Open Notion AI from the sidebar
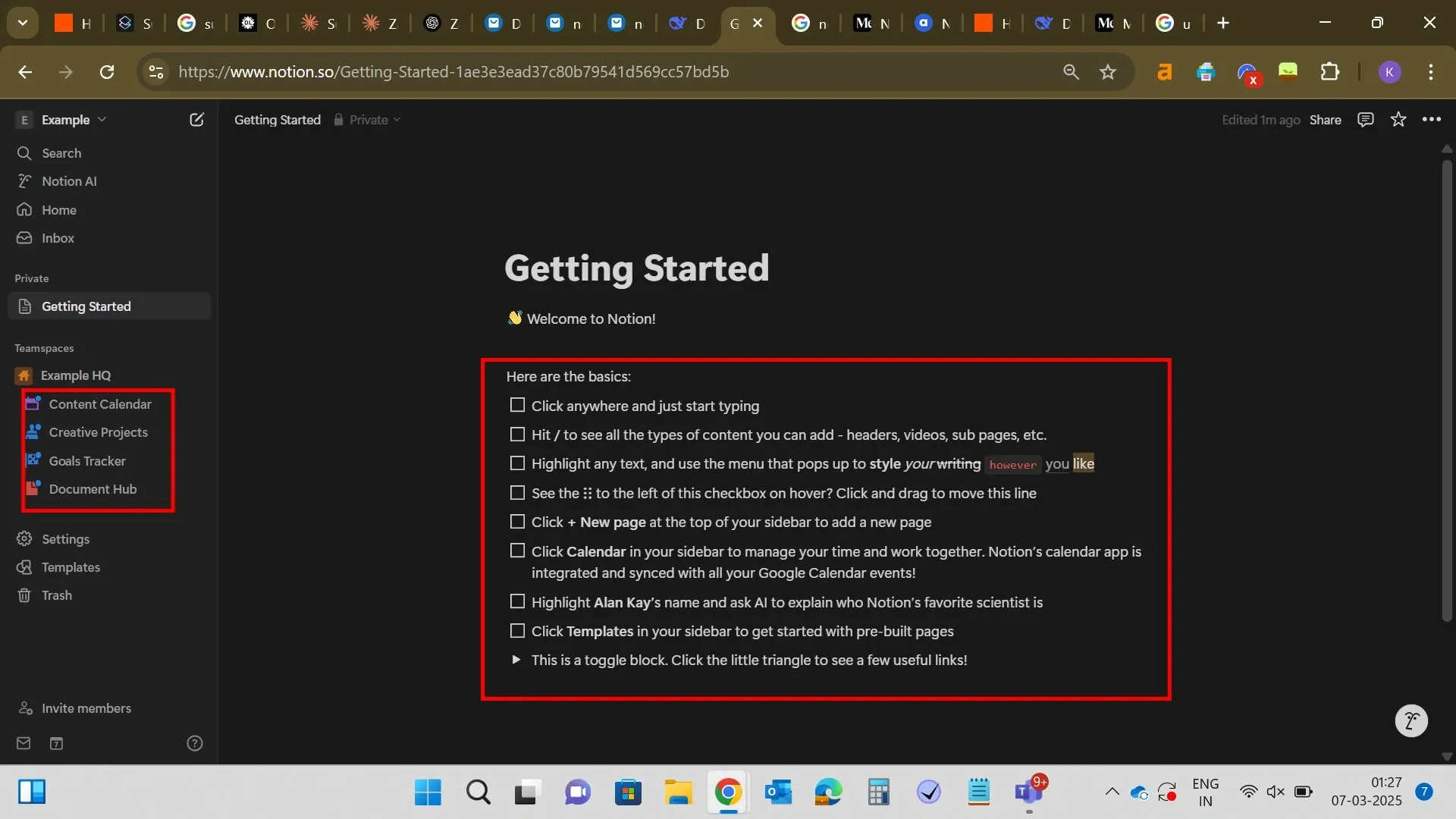Image resolution: width=1456 pixels, height=819 pixels. [70, 181]
